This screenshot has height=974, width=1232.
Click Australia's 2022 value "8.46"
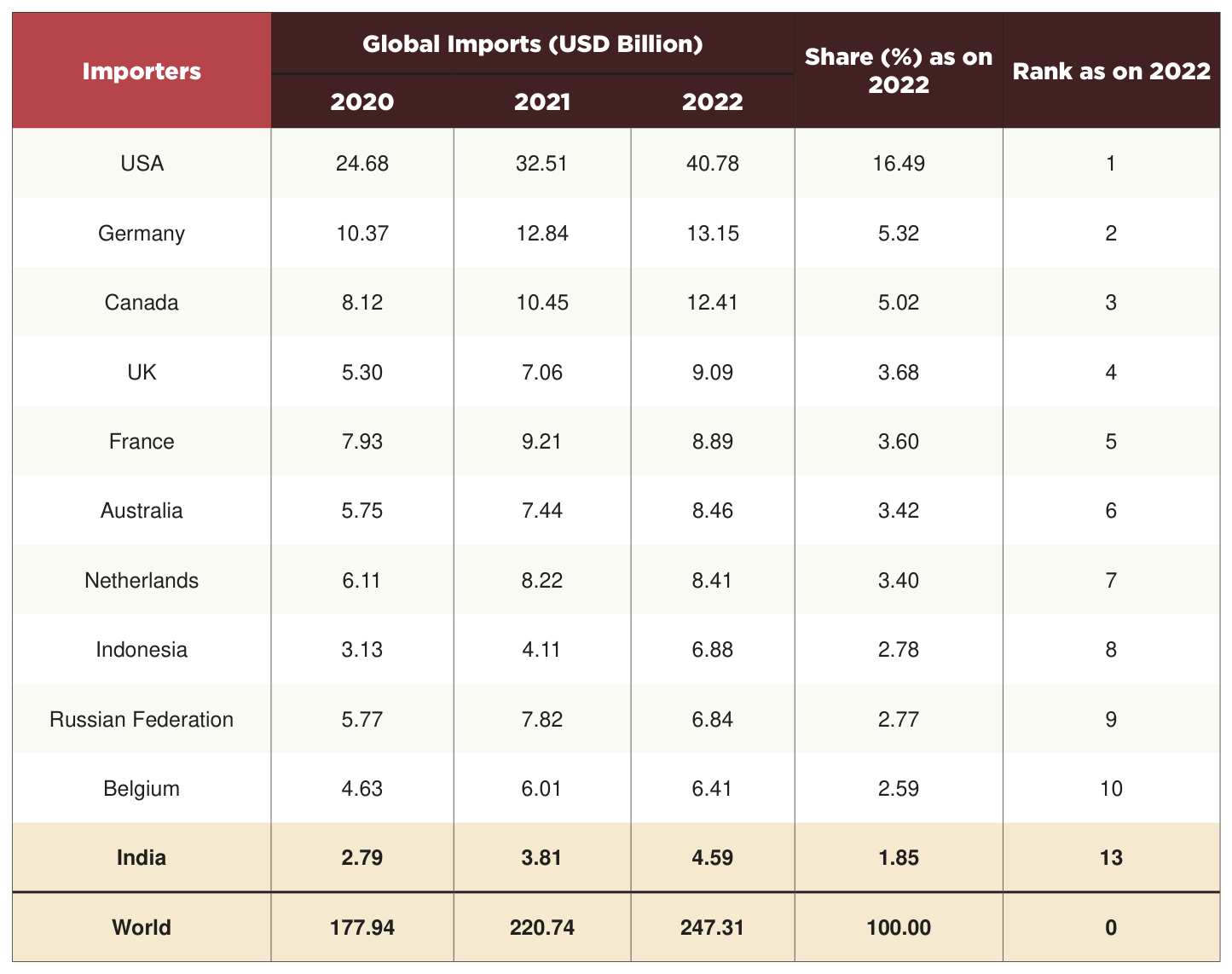coord(713,510)
